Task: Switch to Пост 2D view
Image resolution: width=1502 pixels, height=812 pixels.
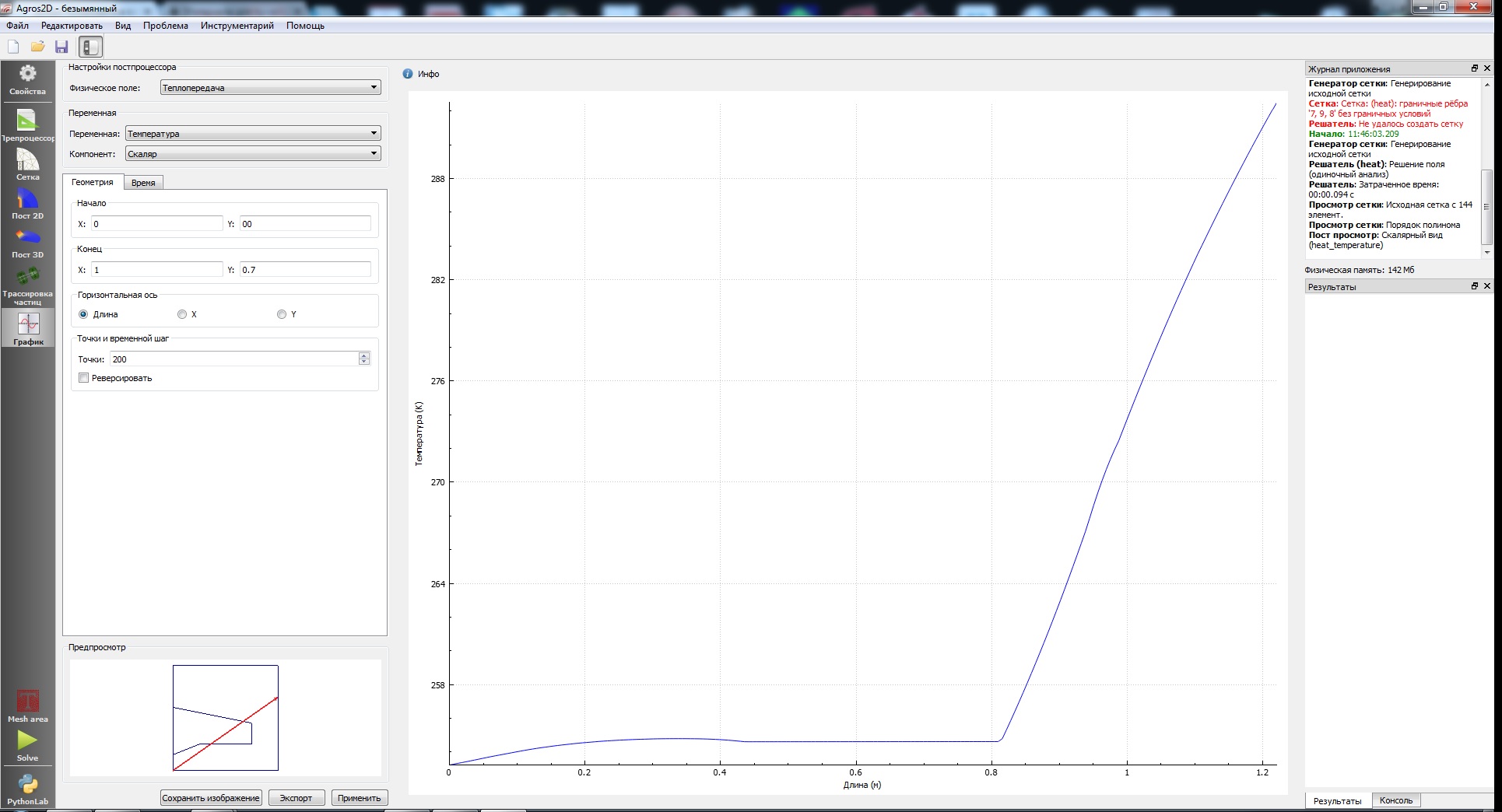Action: point(27,204)
